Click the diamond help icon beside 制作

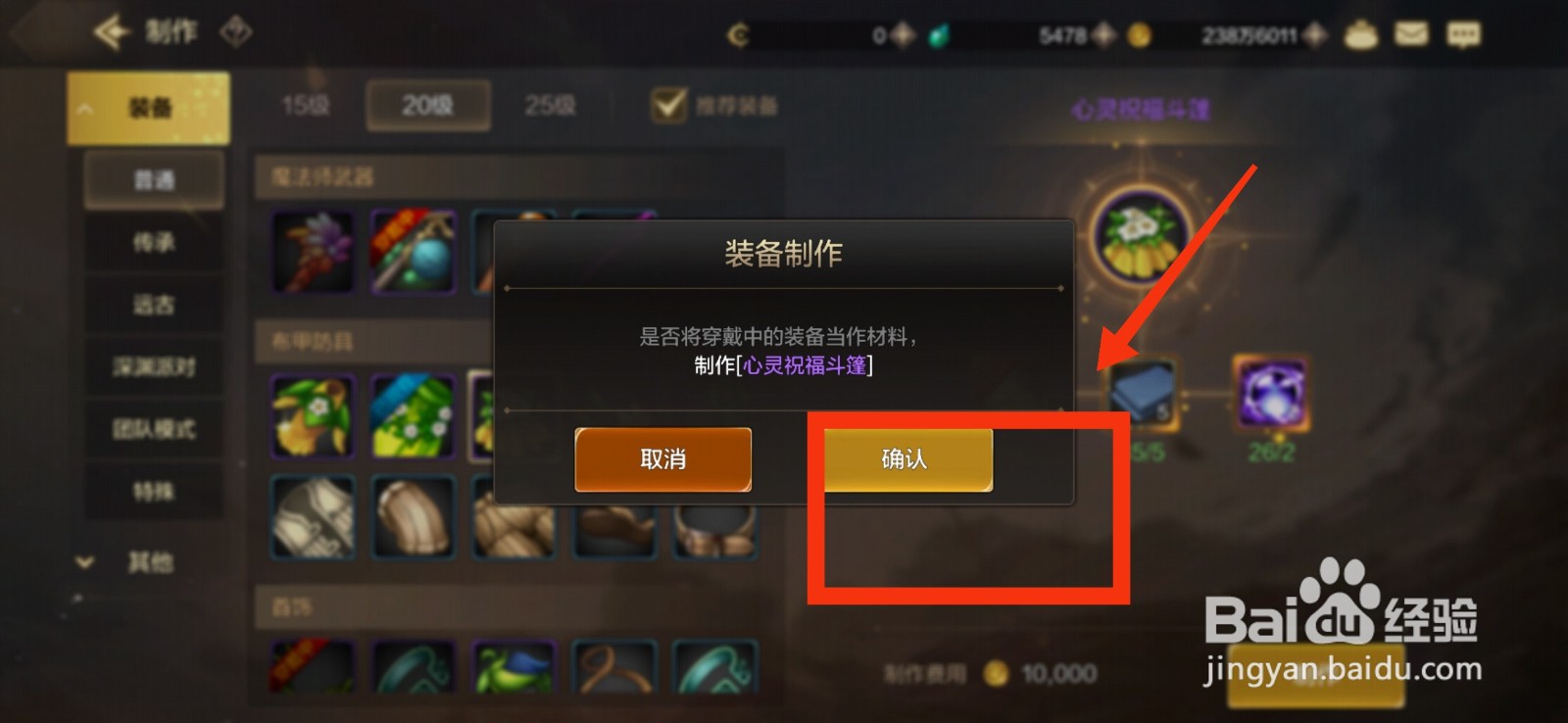coord(236,32)
